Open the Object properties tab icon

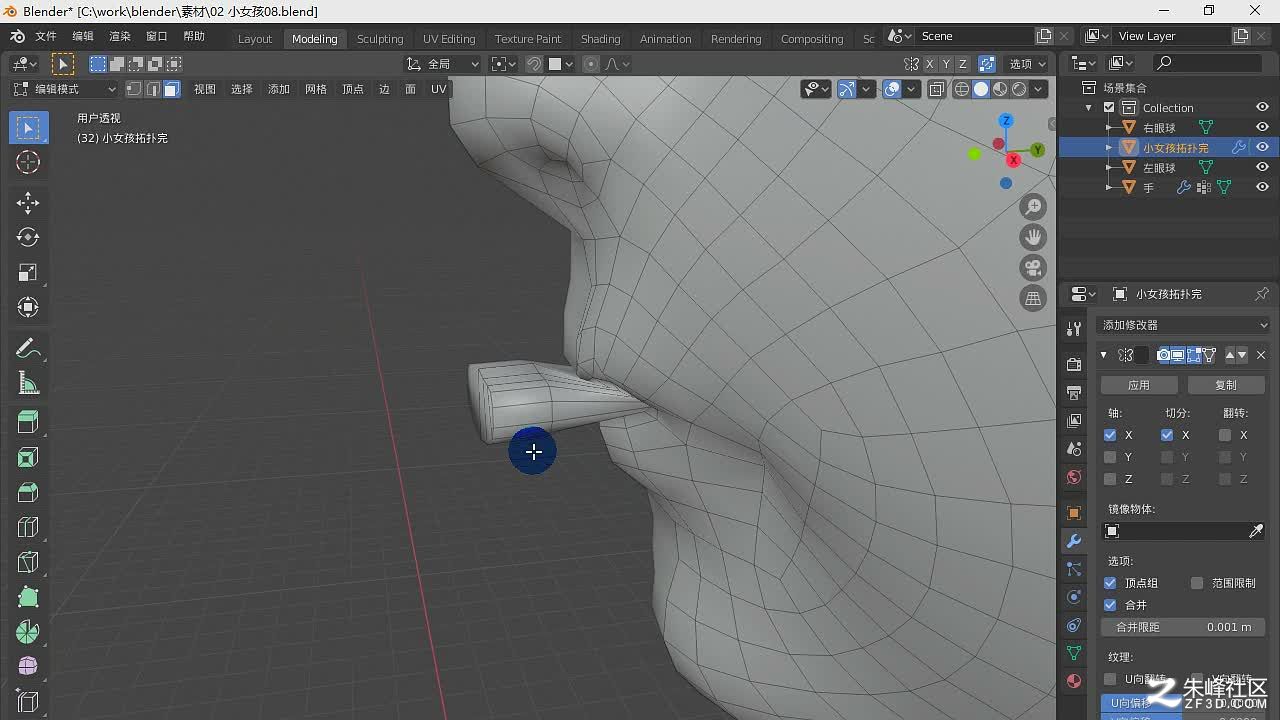(x=1074, y=513)
